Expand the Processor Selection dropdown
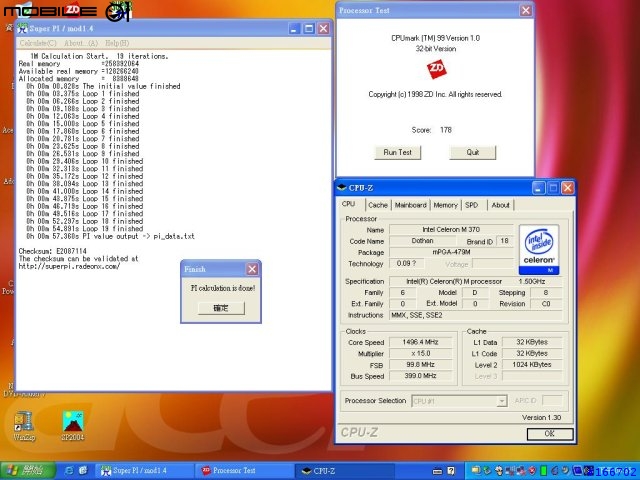640x480 pixels. click(x=502, y=401)
